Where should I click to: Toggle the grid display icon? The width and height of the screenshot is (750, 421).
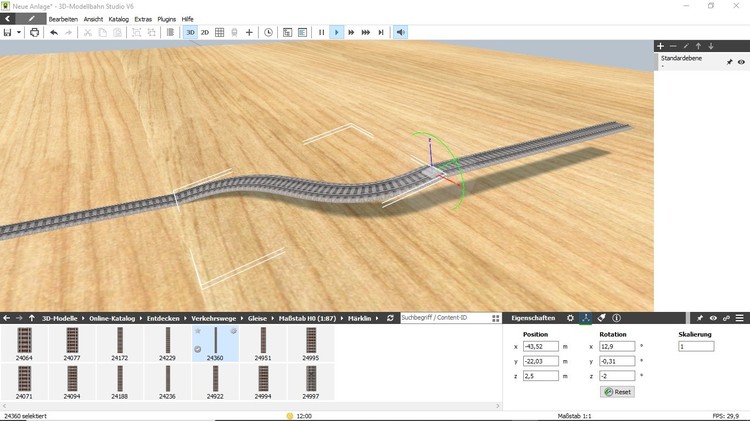(220, 32)
